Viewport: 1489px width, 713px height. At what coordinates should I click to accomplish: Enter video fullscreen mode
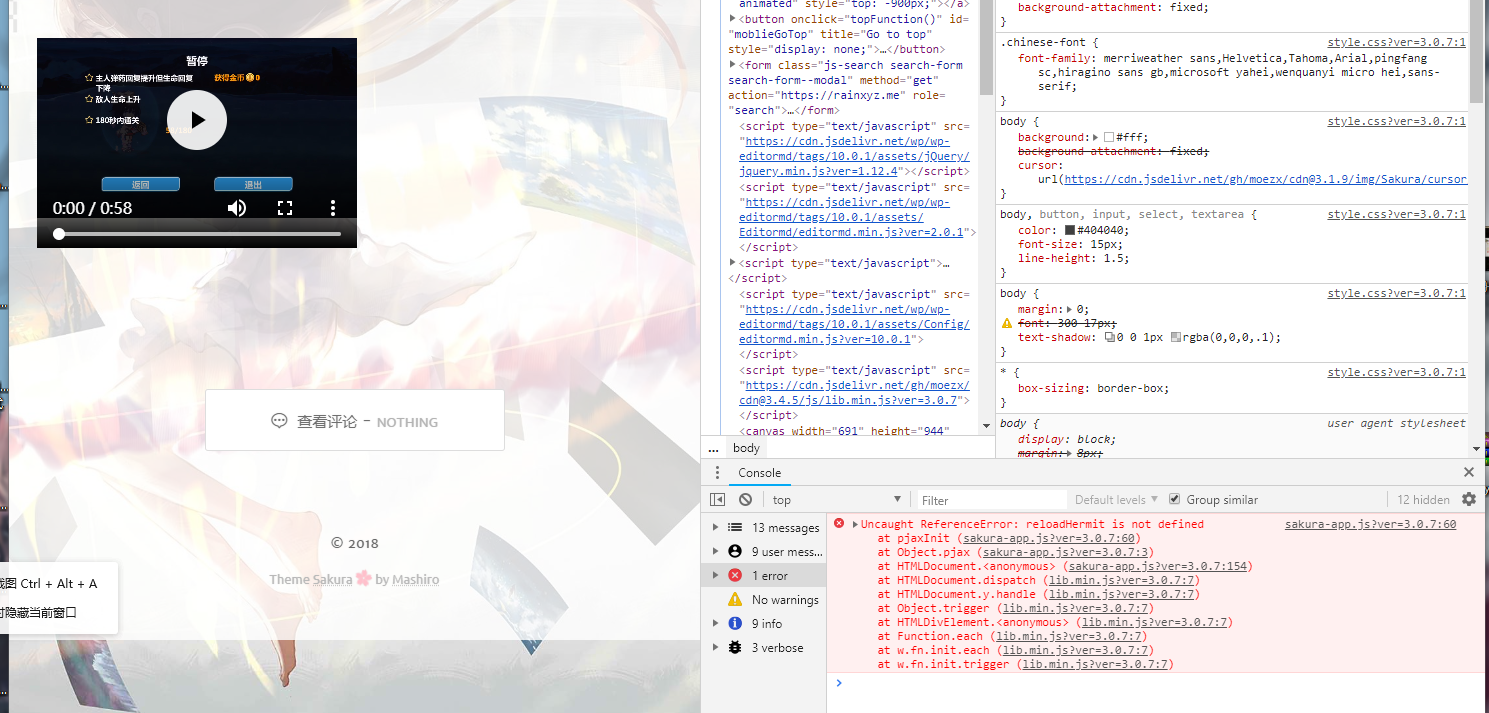(x=285, y=208)
